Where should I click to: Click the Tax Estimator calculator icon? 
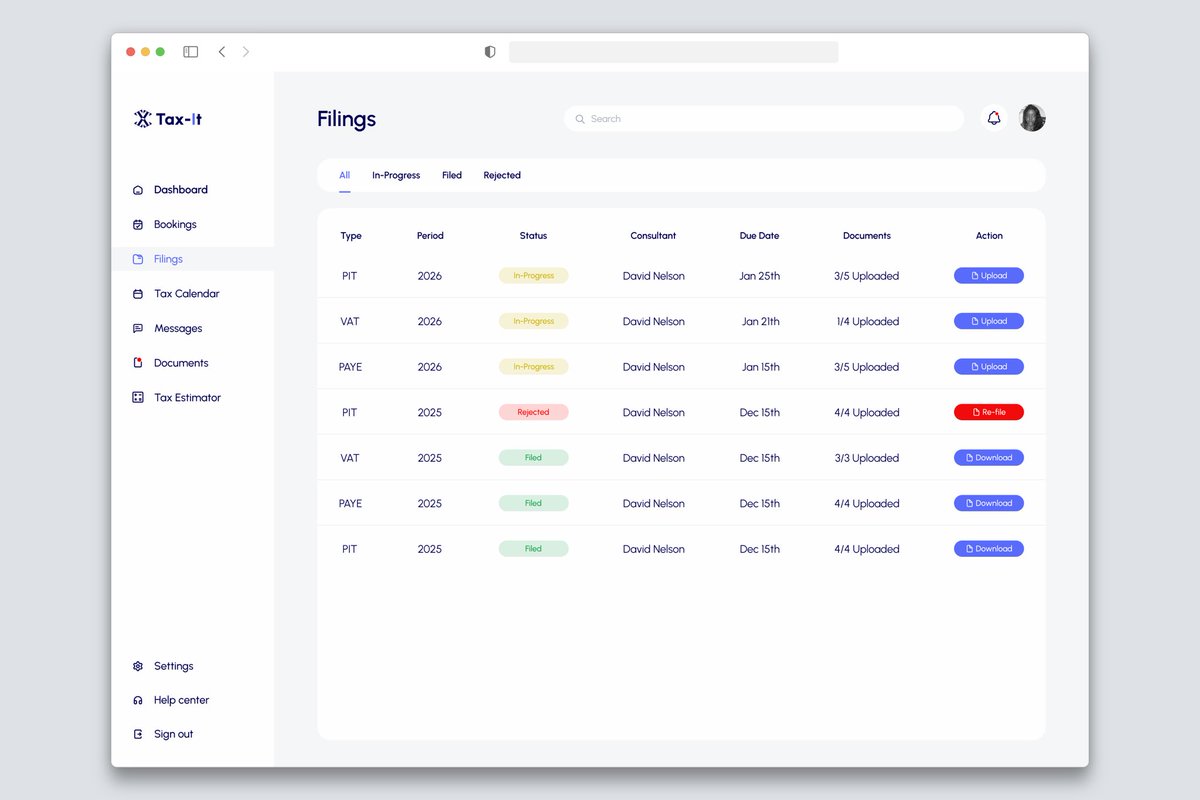tap(138, 398)
